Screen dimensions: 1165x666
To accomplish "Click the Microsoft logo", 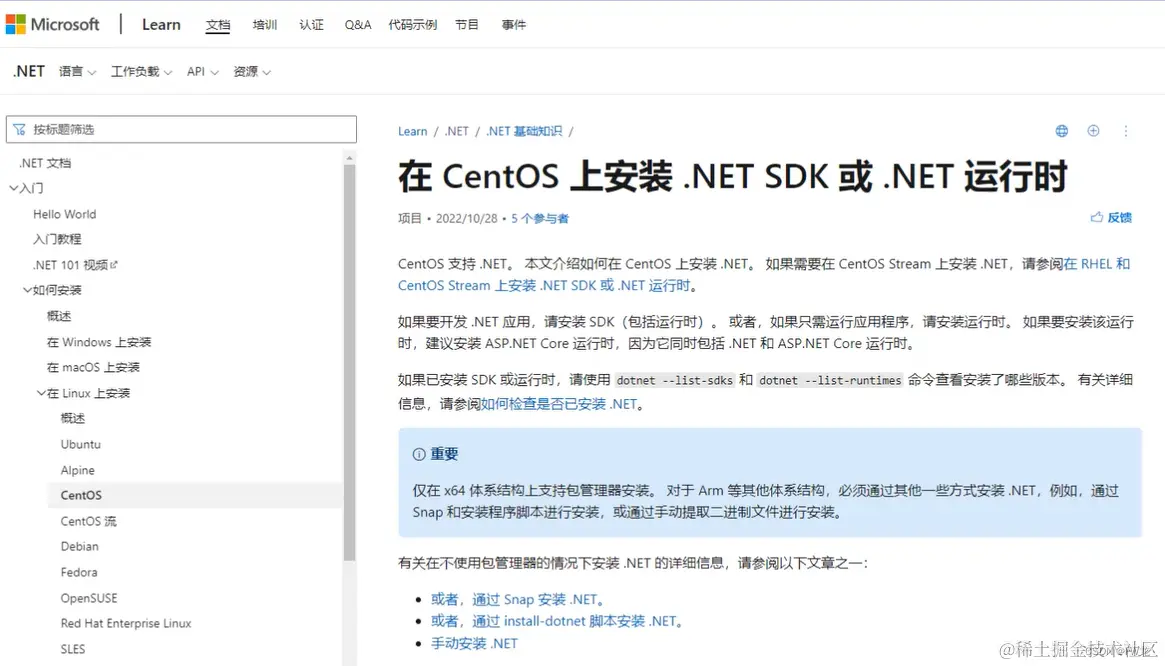I will coord(52,25).
